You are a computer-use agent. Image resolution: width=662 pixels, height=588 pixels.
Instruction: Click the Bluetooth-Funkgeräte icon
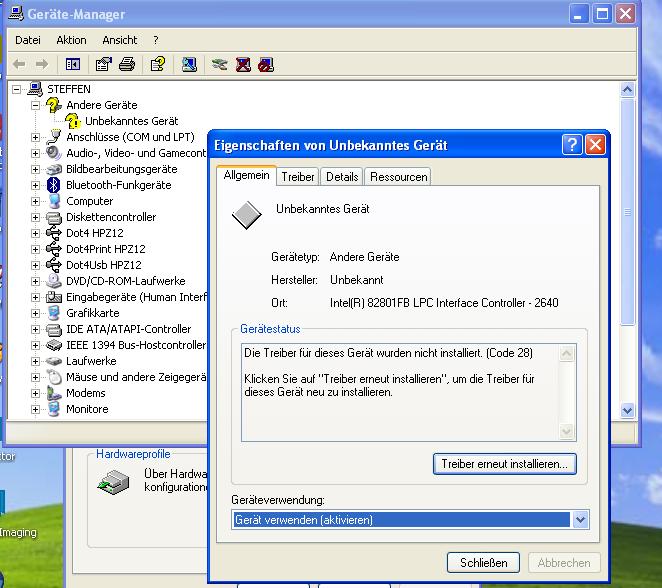[x=54, y=185]
